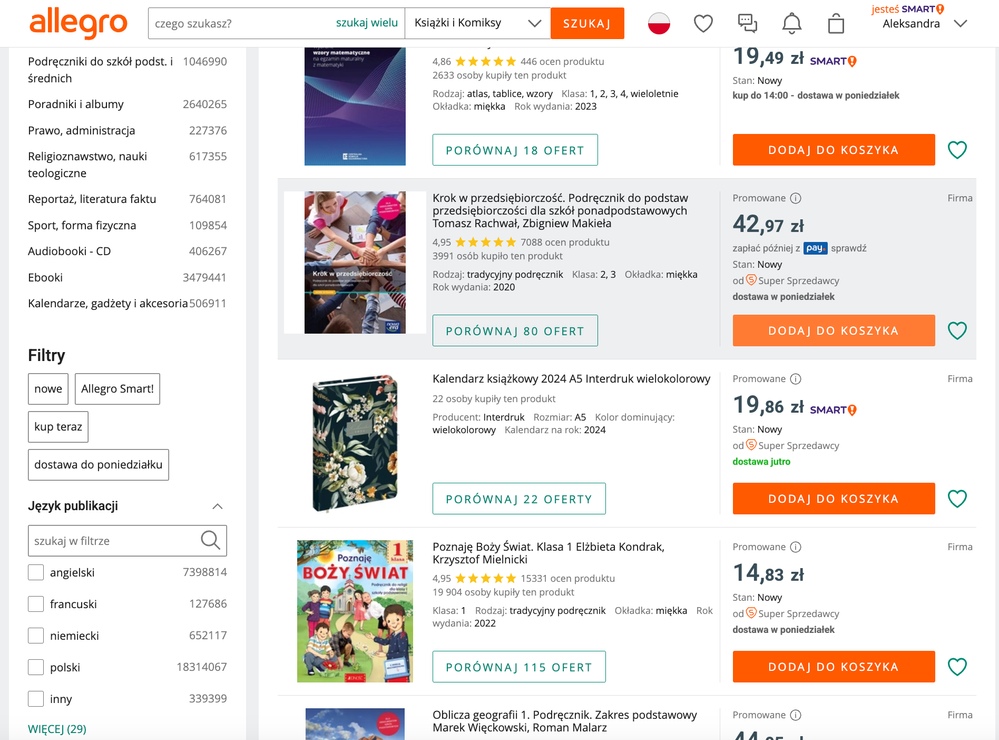Open the PayU pay-later badge
The height and width of the screenshot is (740, 999).
point(815,248)
